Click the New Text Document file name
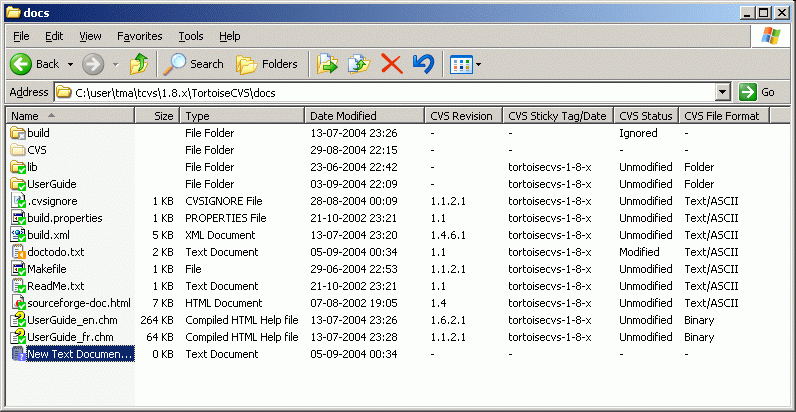 pyautogui.click(x=80, y=354)
